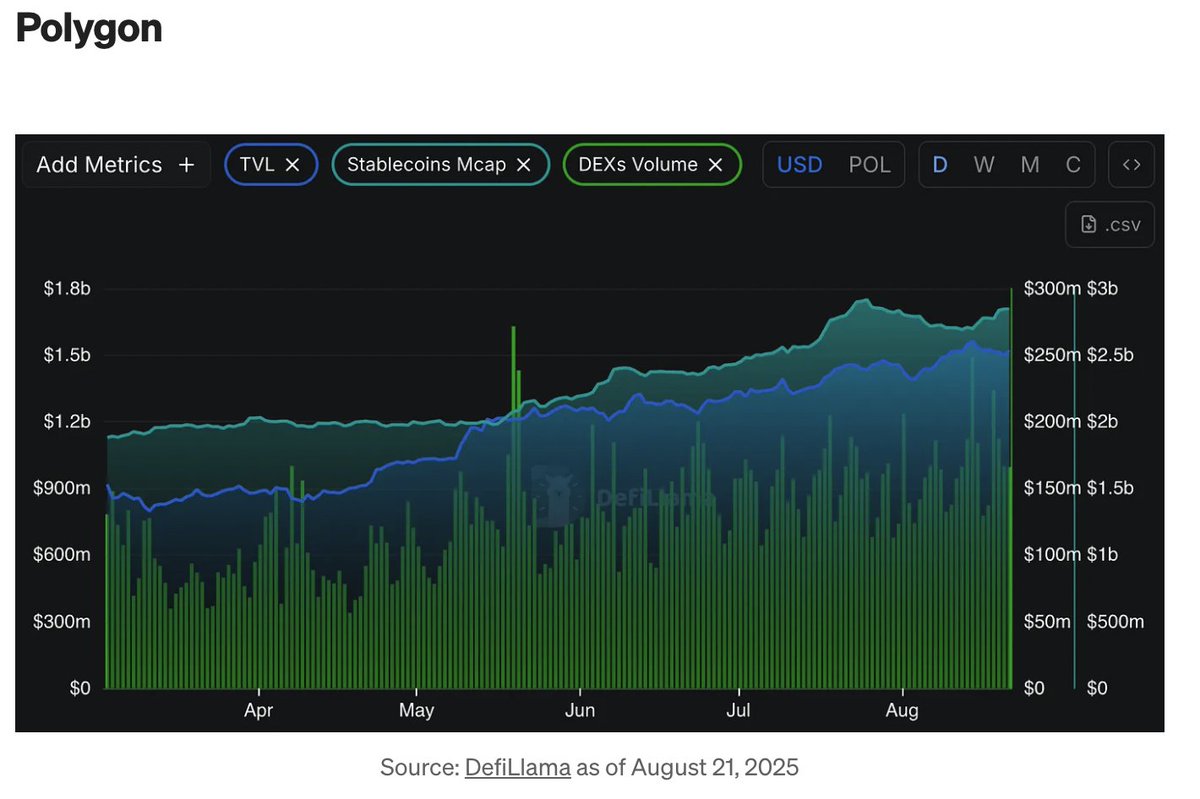
Task: Click the $1.8b left axis label
Action: [67, 289]
